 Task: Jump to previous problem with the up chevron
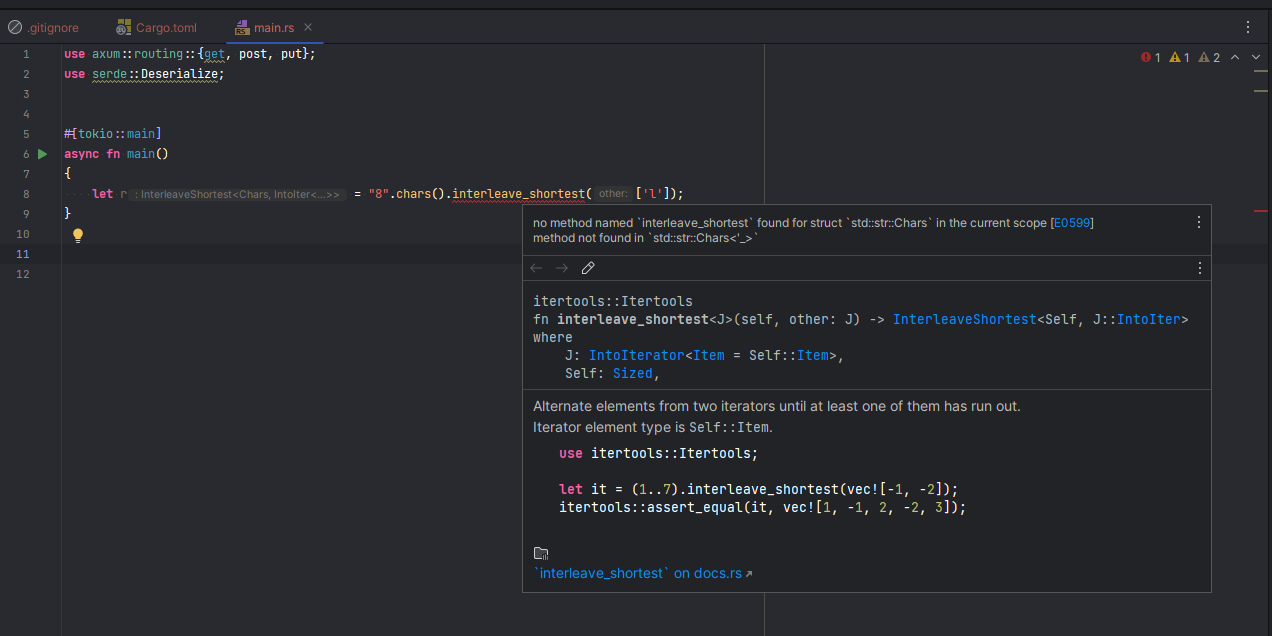point(1236,57)
